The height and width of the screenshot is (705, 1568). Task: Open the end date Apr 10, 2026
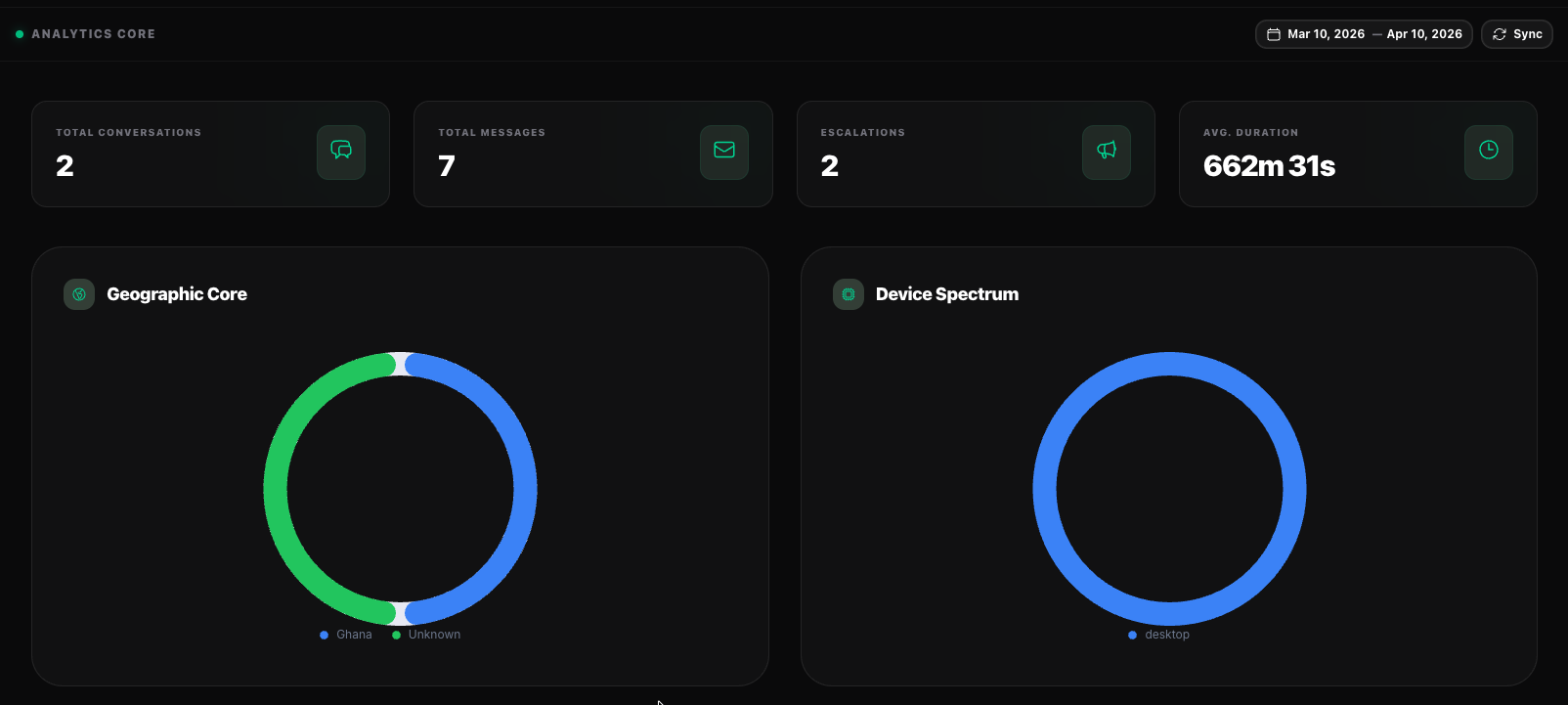[x=1424, y=34]
